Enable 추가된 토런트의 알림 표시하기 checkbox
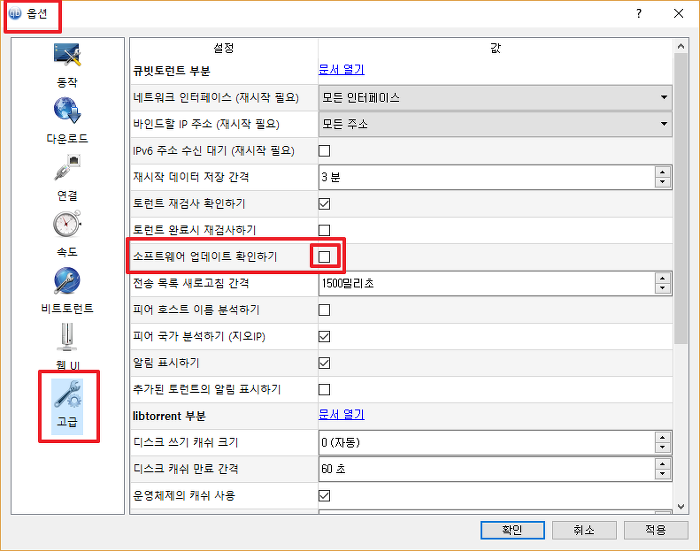Image resolution: width=700 pixels, height=551 pixels. 325,389
